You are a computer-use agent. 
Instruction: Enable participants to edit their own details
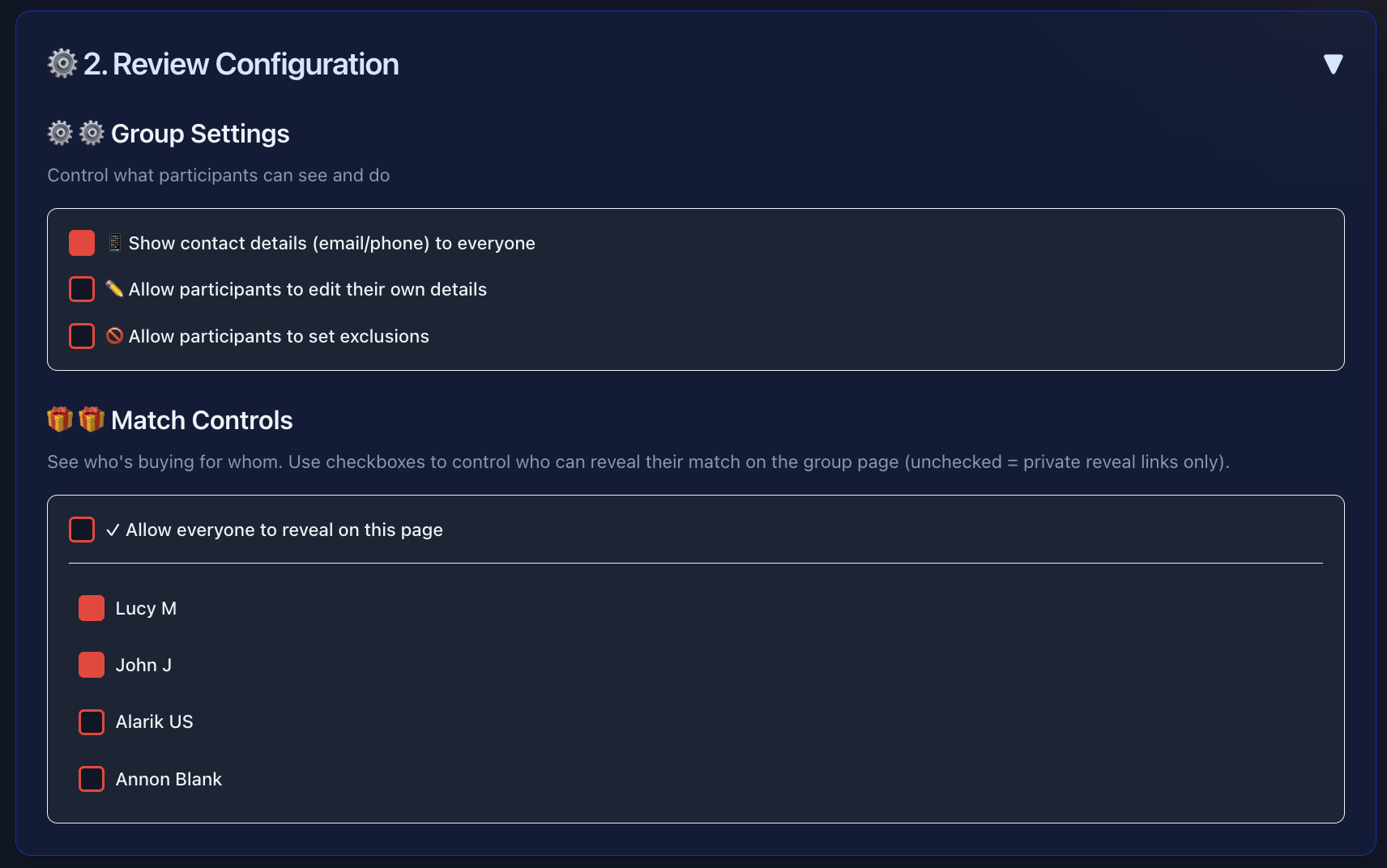[81, 288]
